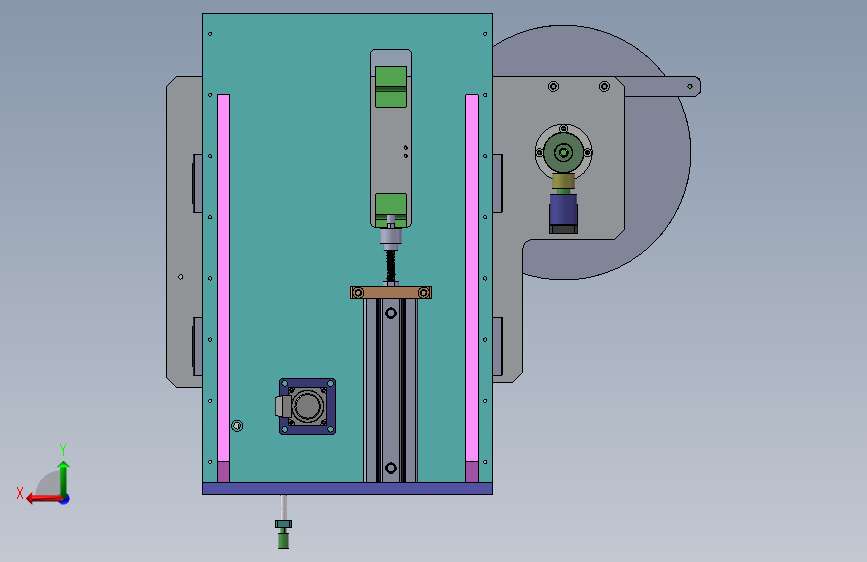Select the dark blue square connector housing
This screenshot has height=562, width=867.
pyautogui.click(x=307, y=407)
